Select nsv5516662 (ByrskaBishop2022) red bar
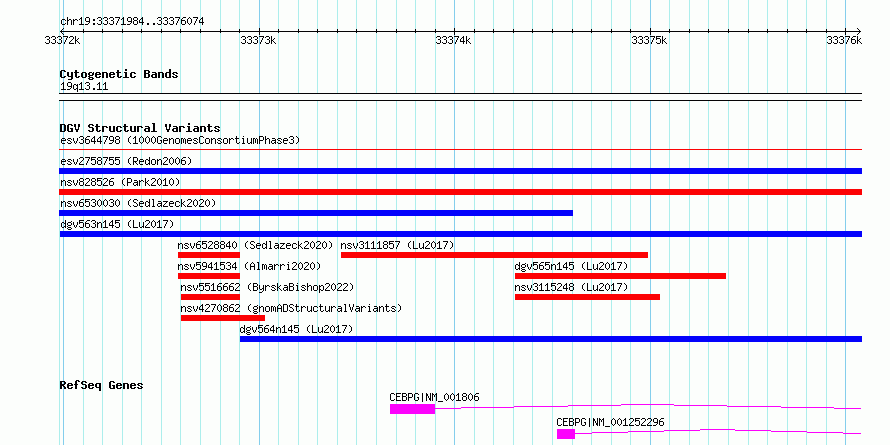The height and width of the screenshot is (445, 890). click(211, 297)
